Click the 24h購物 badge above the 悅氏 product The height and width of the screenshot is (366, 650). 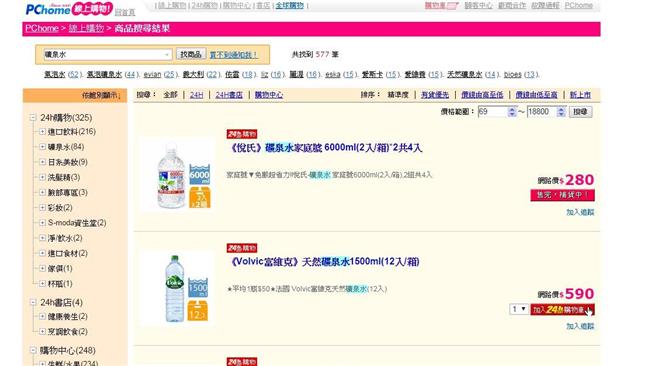pyautogui.click(x=242, y=134)
